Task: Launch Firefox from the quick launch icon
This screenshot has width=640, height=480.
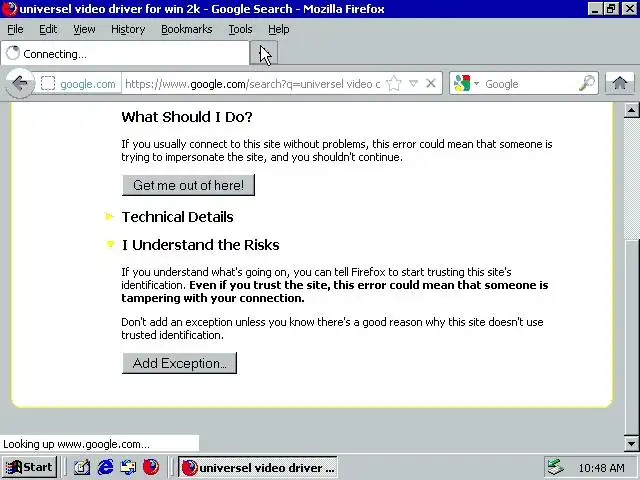Action: point(151,467)
